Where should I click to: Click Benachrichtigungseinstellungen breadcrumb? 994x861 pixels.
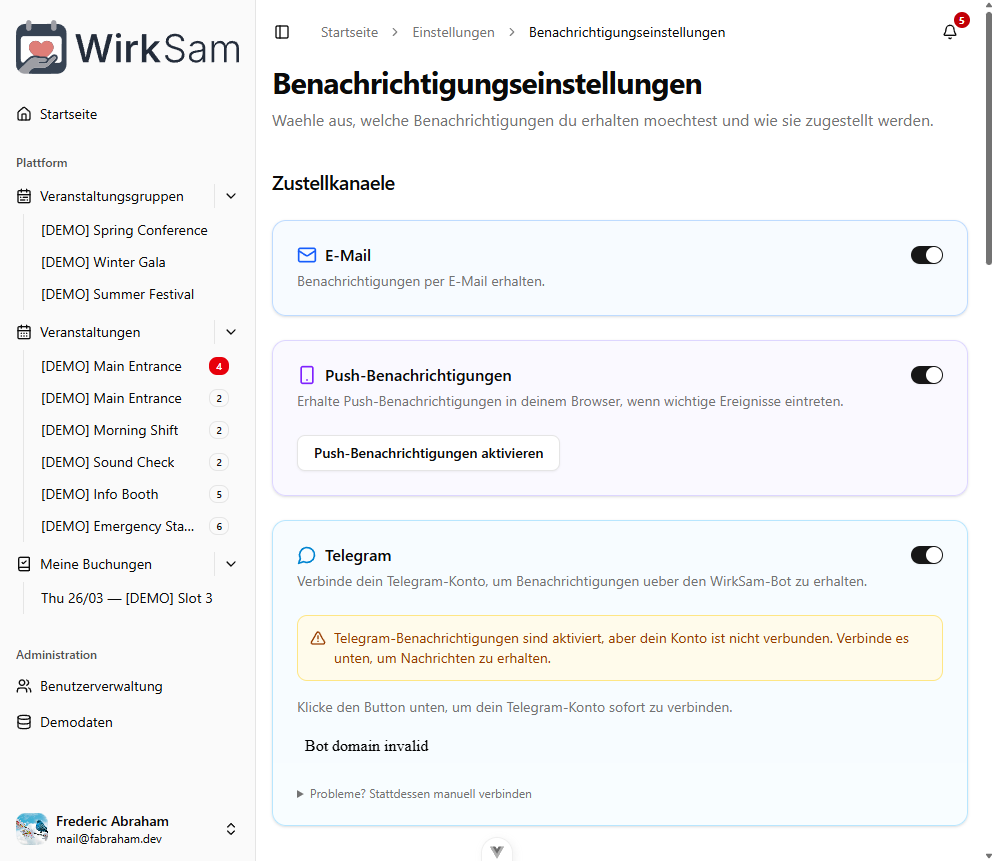coord(627,32)
